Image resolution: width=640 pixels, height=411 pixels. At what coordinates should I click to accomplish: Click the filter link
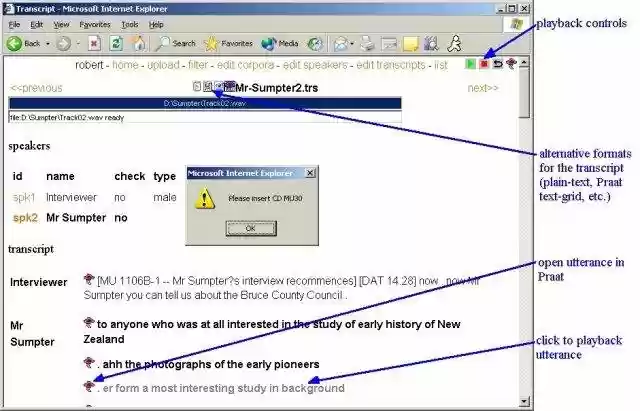coord(198,65)
